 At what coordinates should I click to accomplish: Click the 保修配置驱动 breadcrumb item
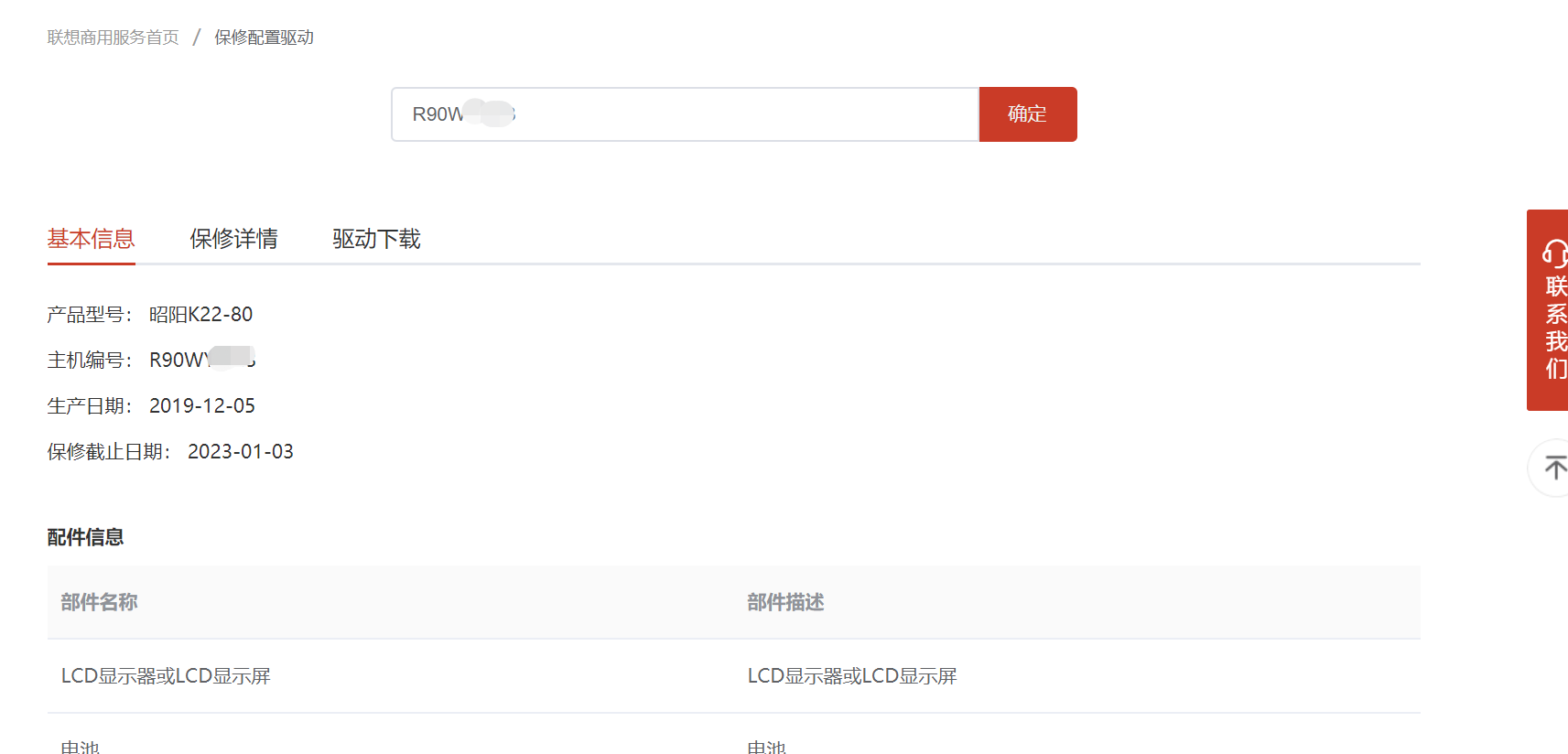point(264,38)
